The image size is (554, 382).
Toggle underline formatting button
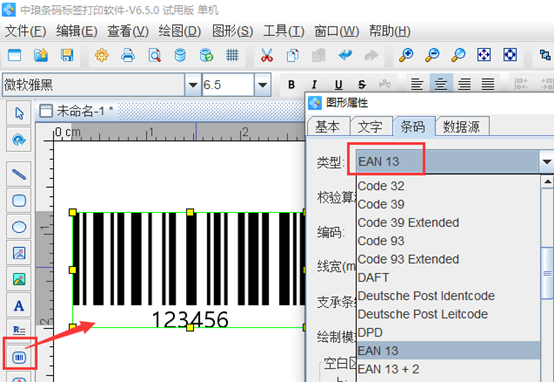pyautogui.click(x=338, y=84)
